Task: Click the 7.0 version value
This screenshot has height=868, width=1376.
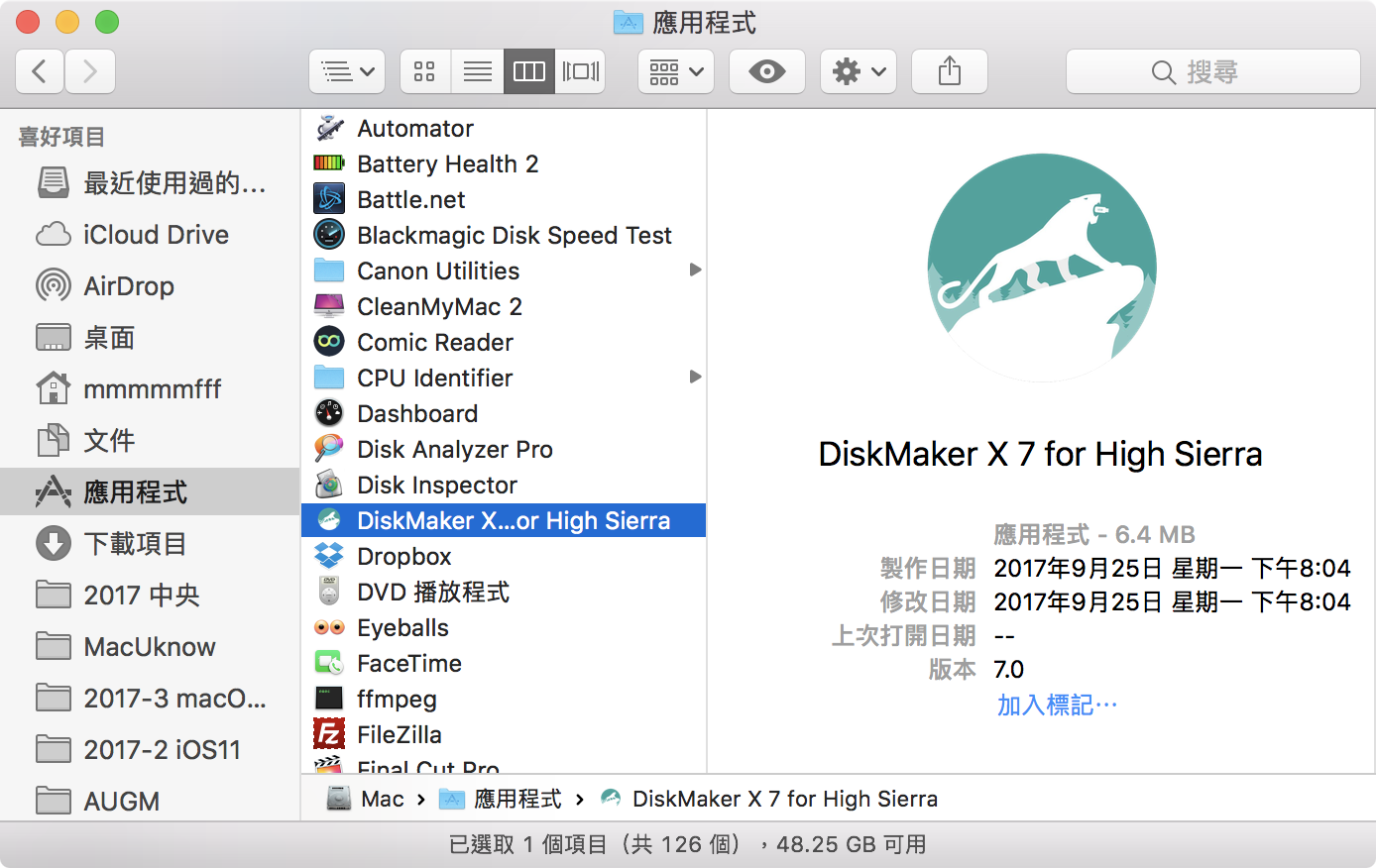Action: [x=1009, y=669]
